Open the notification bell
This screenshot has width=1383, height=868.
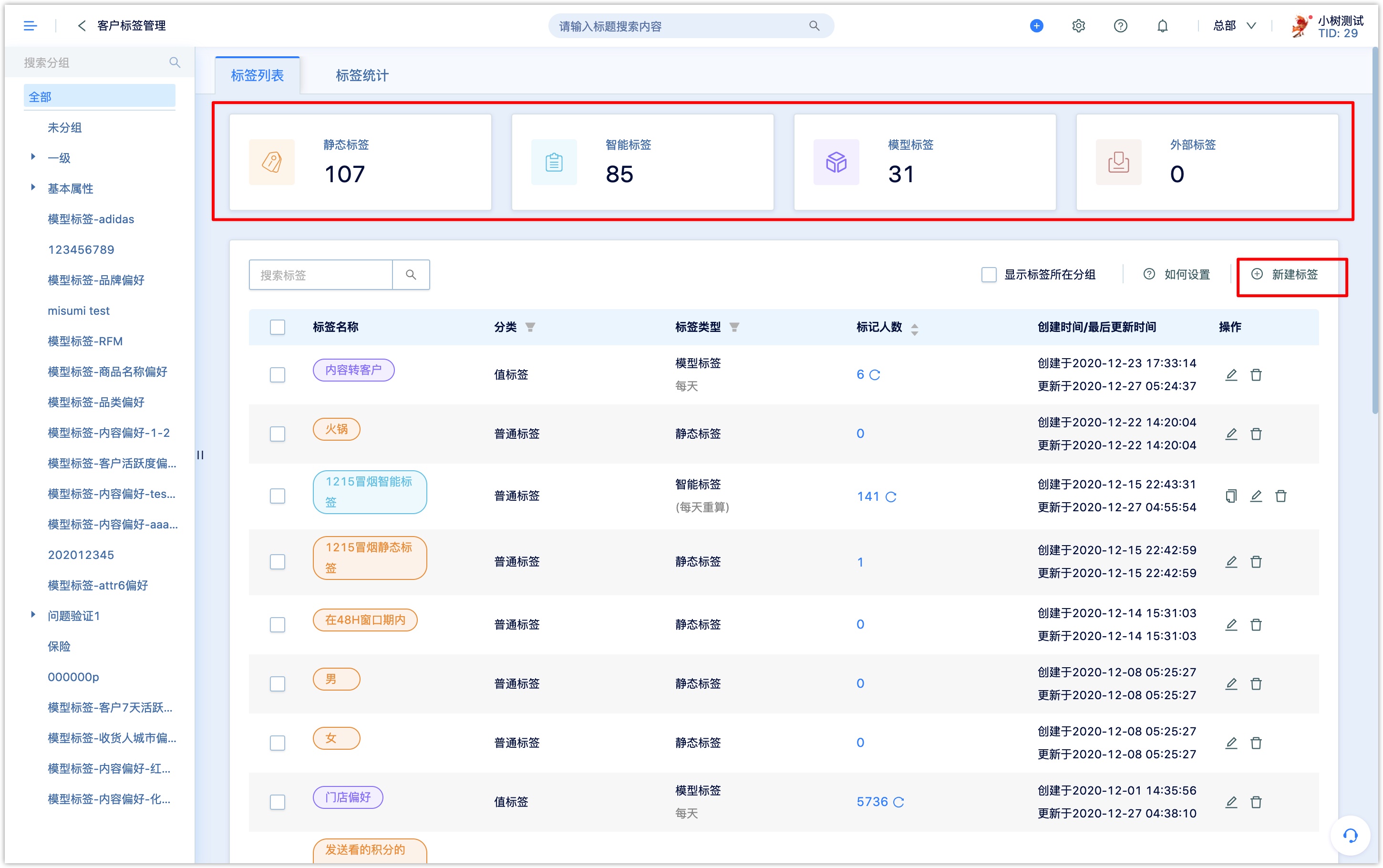[x=1162, y=26]
